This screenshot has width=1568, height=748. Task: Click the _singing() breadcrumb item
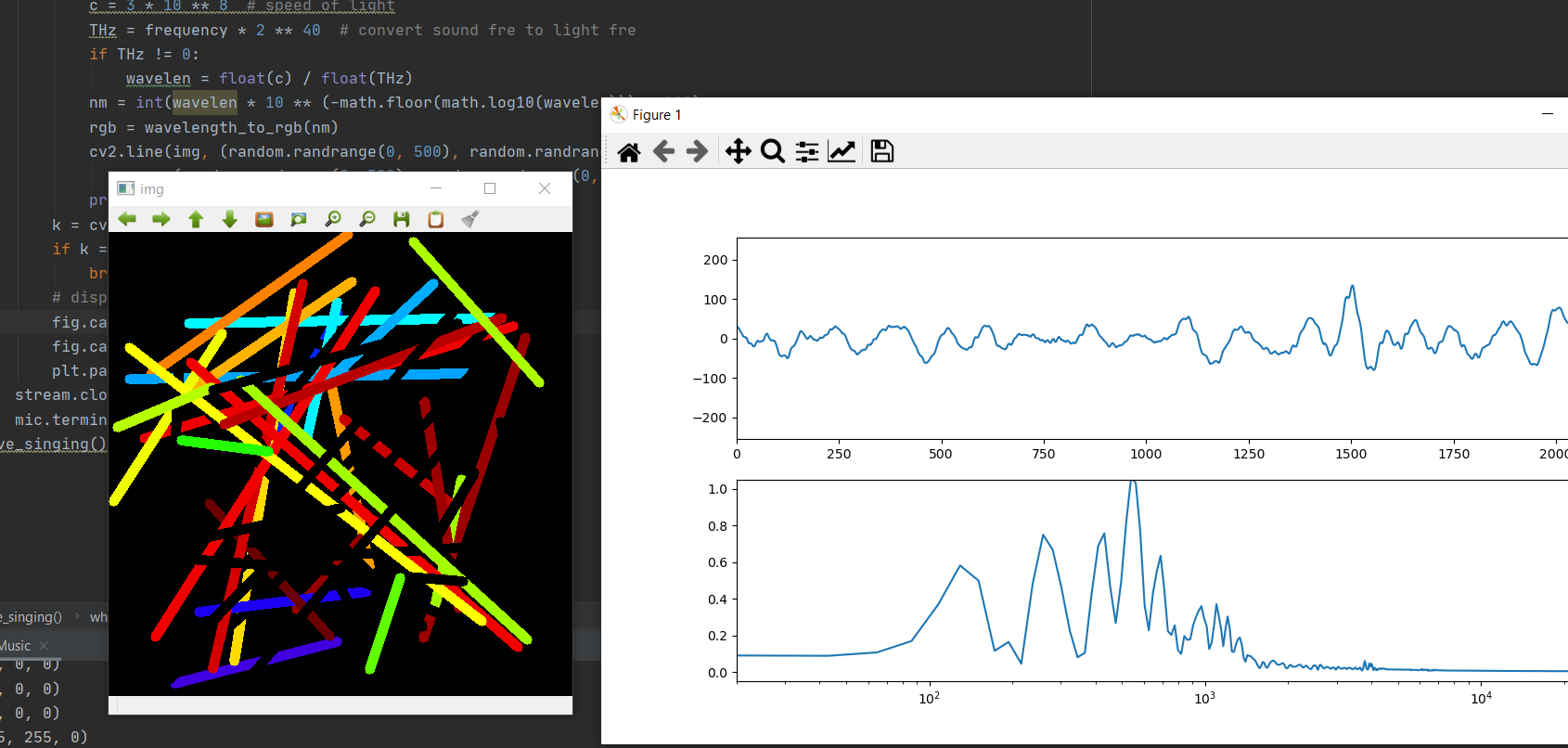pos(31,617)
